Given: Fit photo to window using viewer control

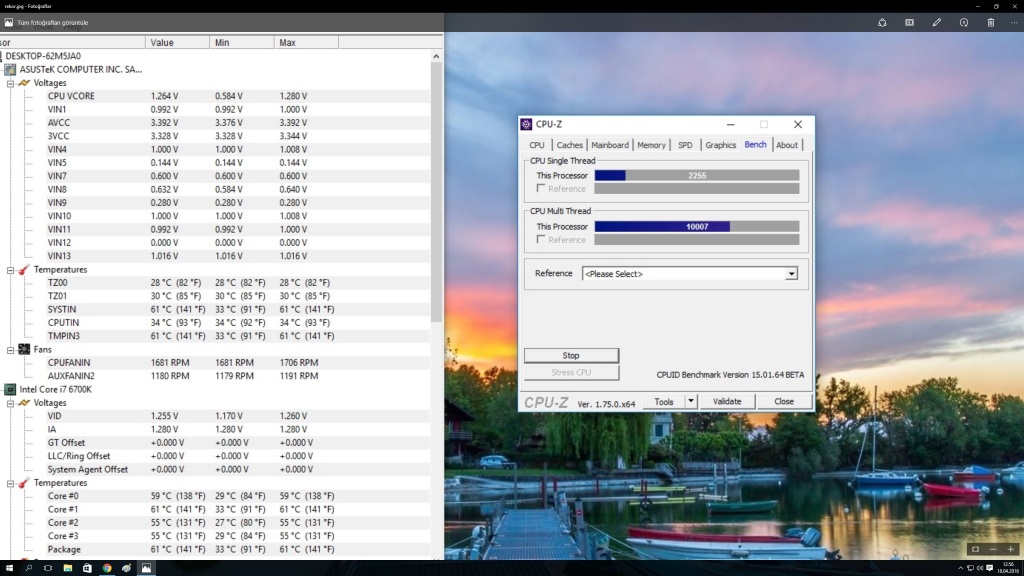Looking at the screenshot, I should tap(975, 549).
